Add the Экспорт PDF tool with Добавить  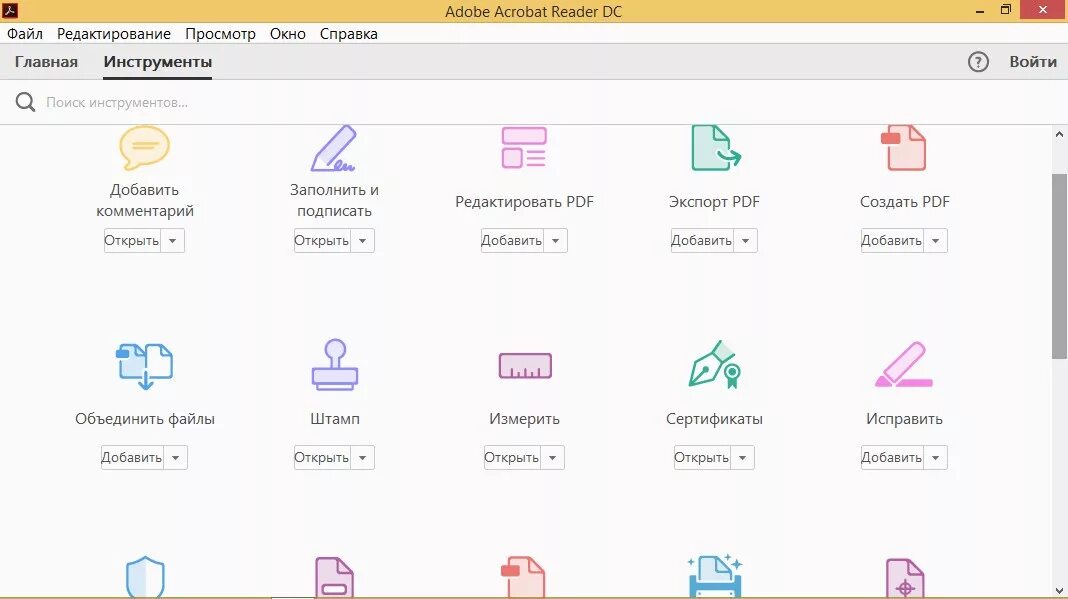pyautogui.click(x=702, y=241)
